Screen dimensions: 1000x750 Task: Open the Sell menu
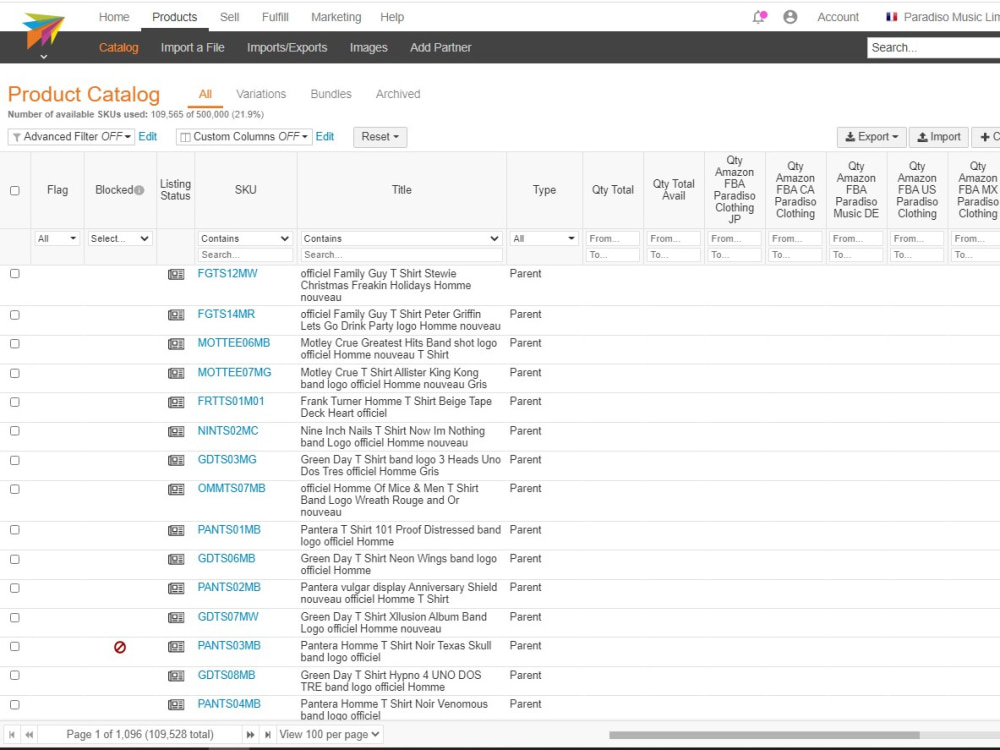230,17
